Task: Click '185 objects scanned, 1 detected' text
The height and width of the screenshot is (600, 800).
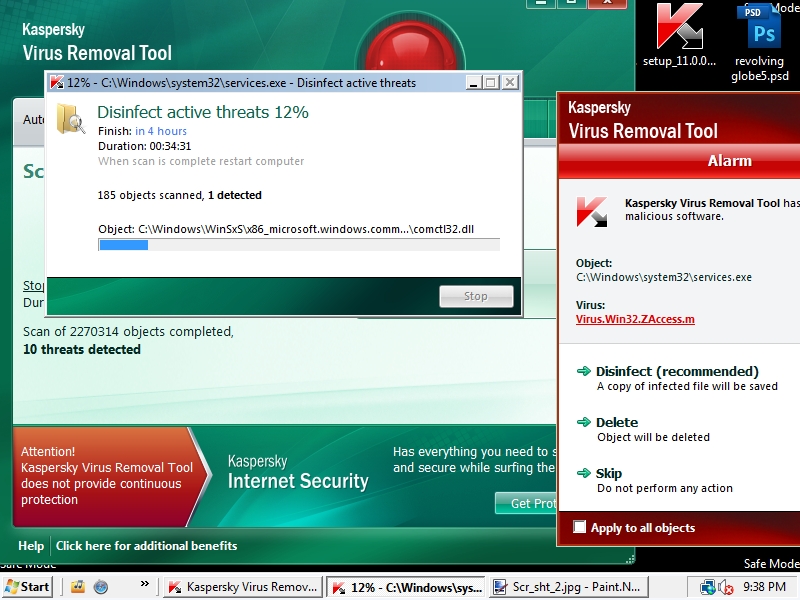Action: (x=180, y=195)
